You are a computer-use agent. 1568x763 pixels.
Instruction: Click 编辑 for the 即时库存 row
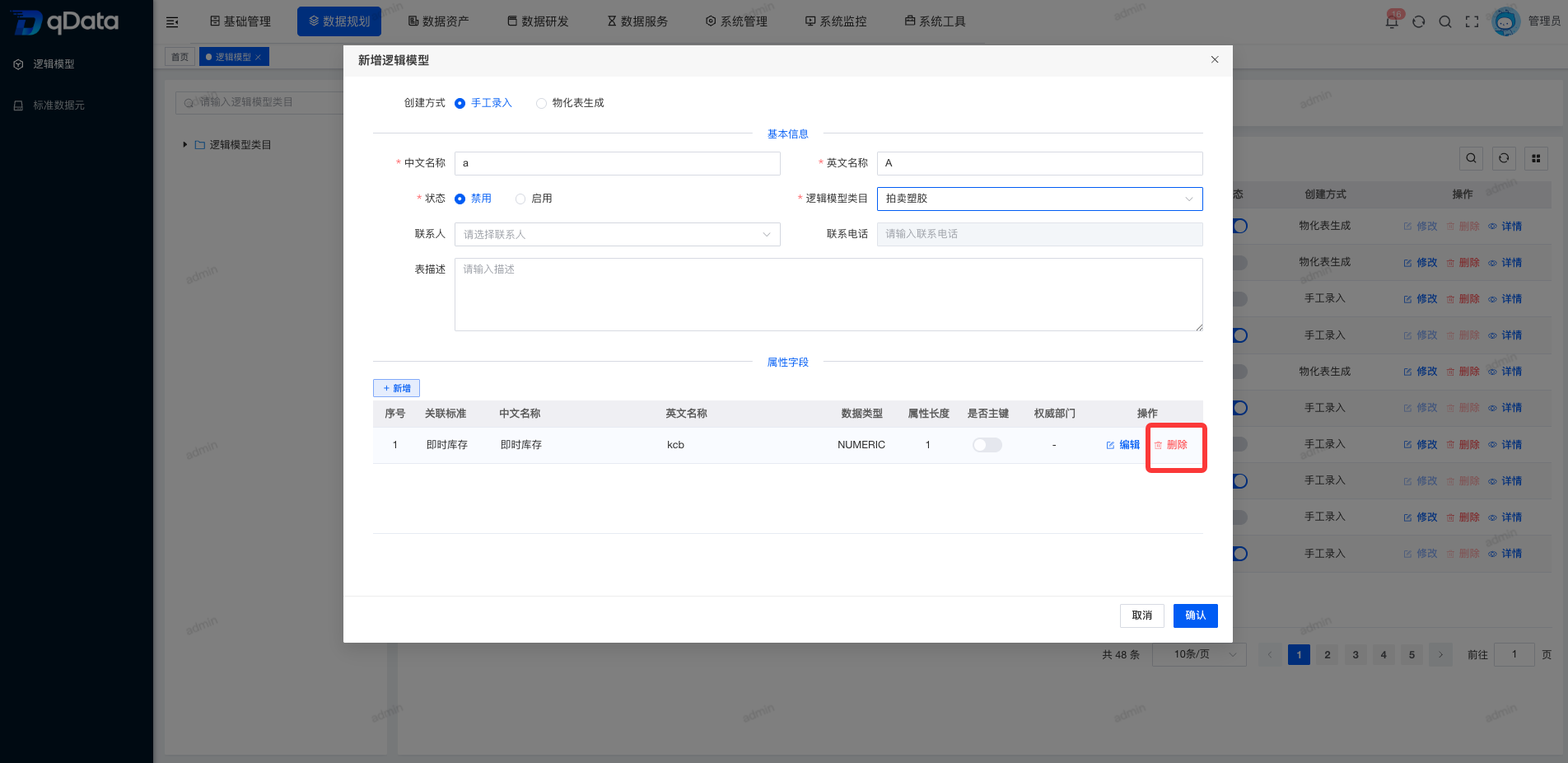pyautogui.click(x=1122, y=445)
